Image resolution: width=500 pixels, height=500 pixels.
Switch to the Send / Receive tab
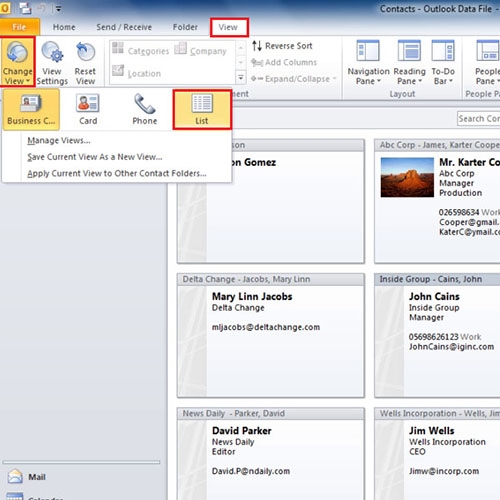pyautogui.click(x=124, y=27)
